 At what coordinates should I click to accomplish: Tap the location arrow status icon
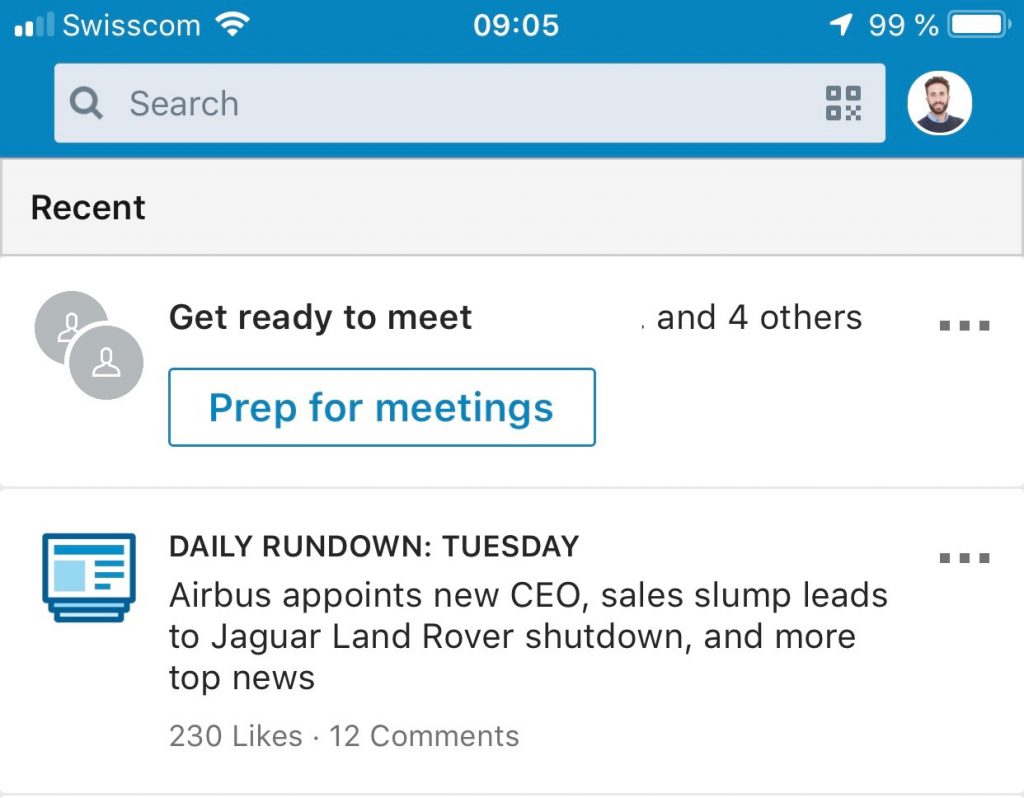click(841, 25)
